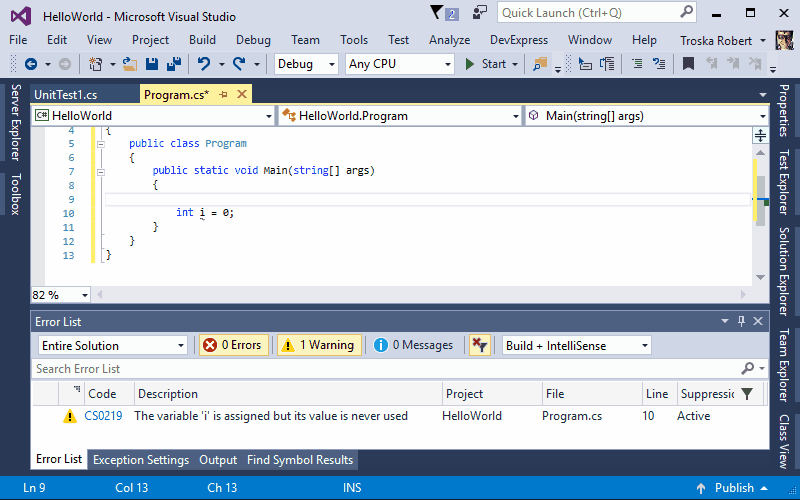This screenshot has height=500, width=800.
Task: Switch to Find Symbol Results tab
Action: (300, 460)
